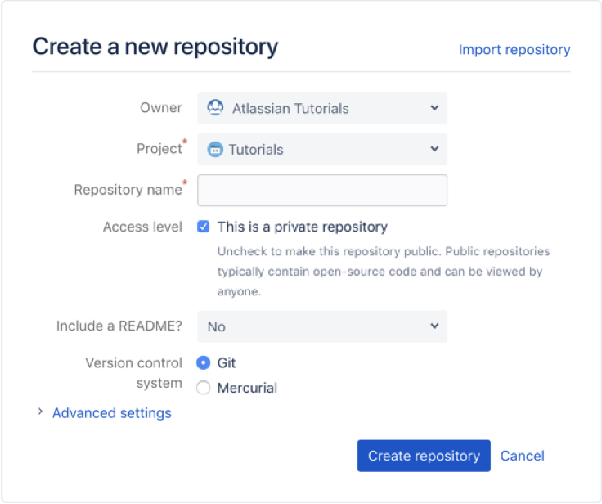This screenshot has height=504, width=602.
Task: Click the Tutorials project icon
Action: tap(215, 149)
